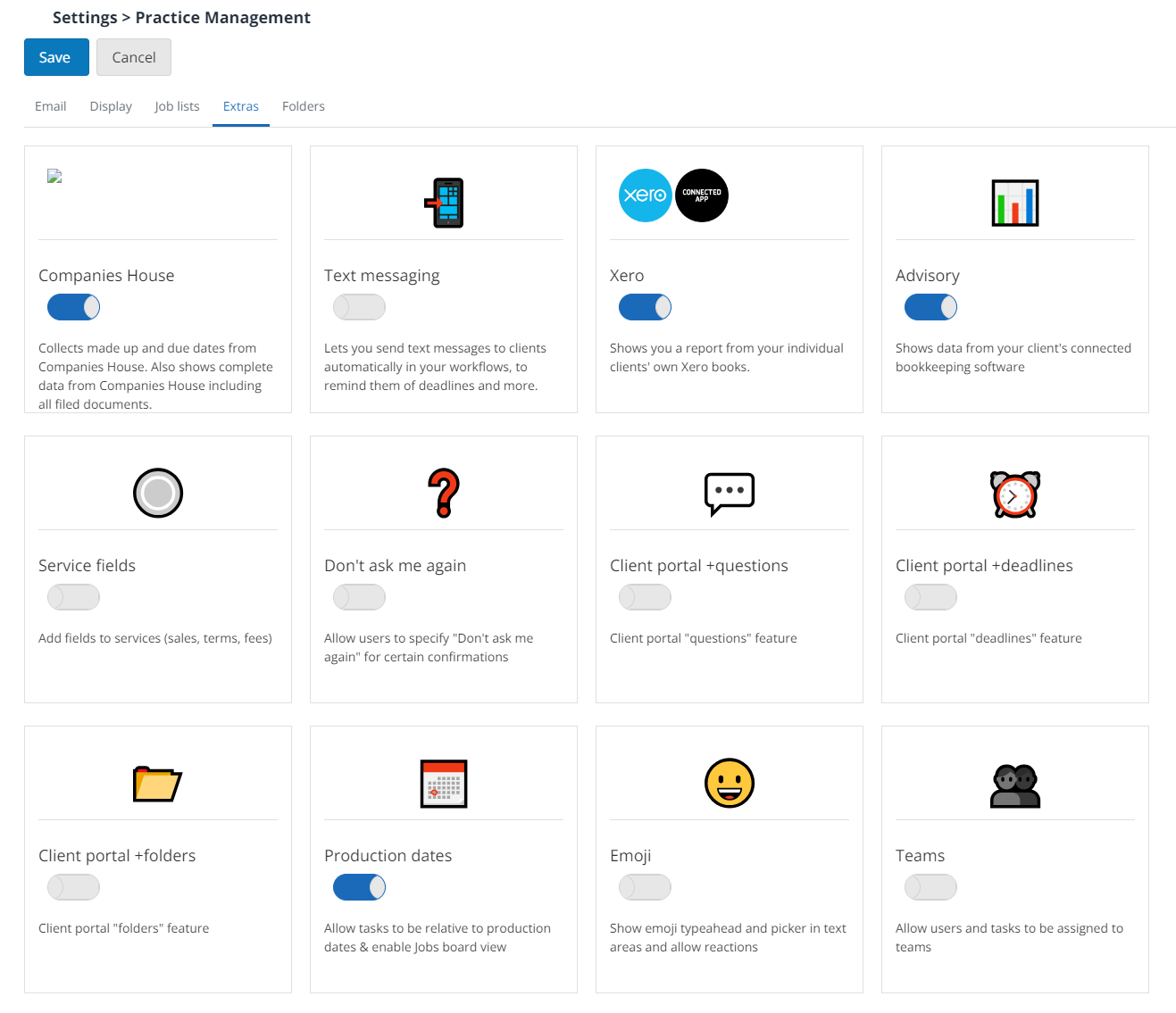Go to the Folders tab
The height and width of the screenshot is (1013, 1176).
pos(303,106)
